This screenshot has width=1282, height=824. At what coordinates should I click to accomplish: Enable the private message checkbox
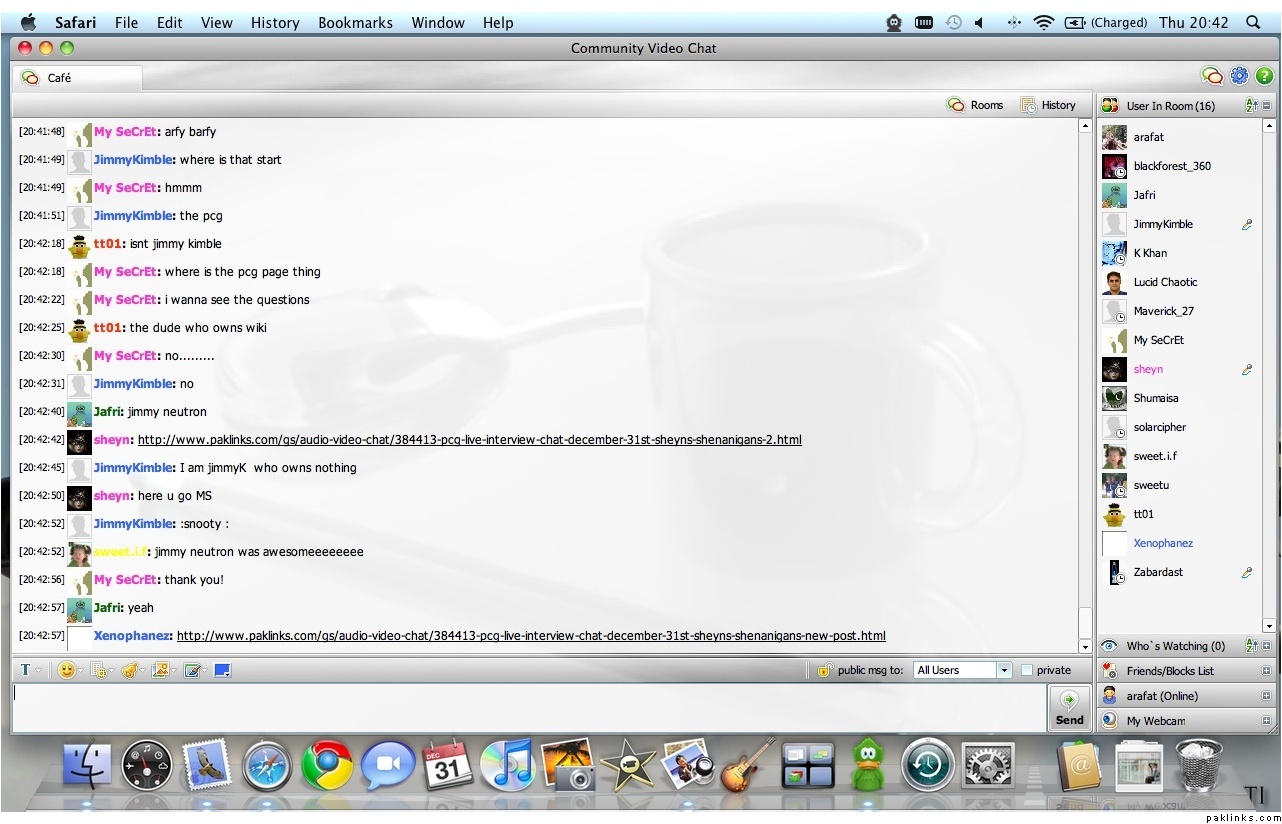coord(1027,671)
